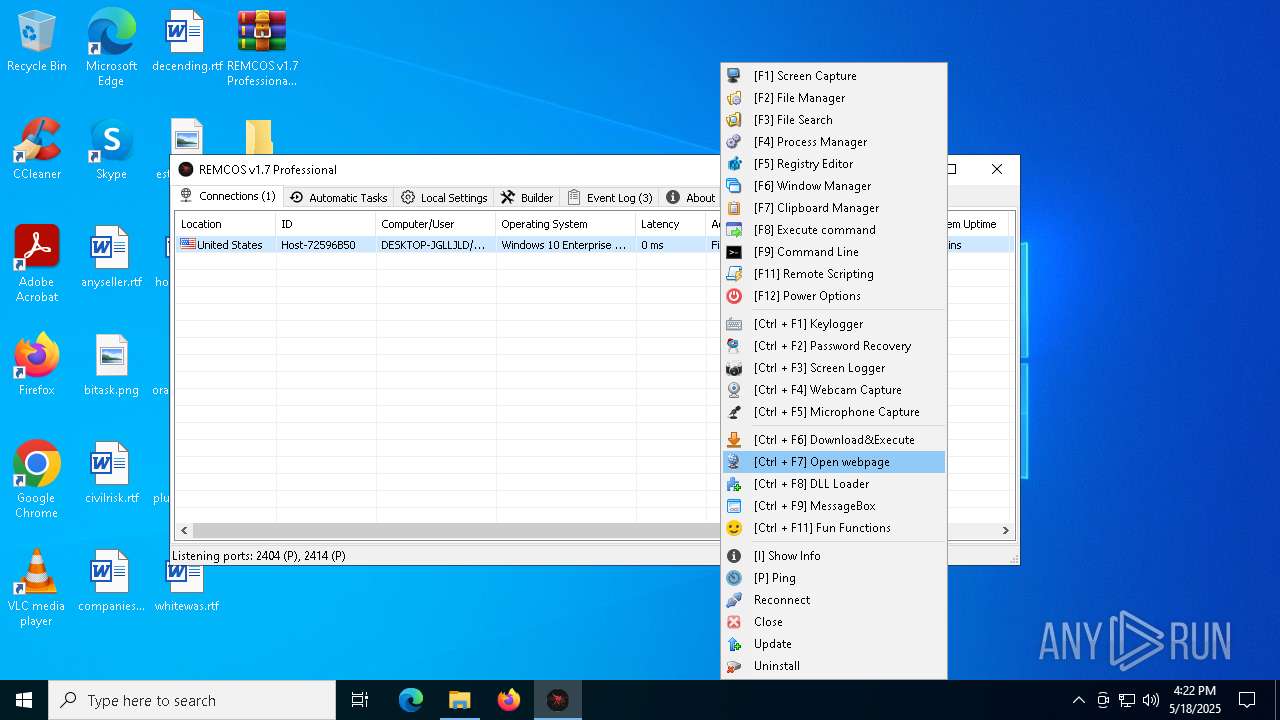
Task: Show hidden system tray icons chevron
Action: pyautogui.click(x=1078, y=700)
